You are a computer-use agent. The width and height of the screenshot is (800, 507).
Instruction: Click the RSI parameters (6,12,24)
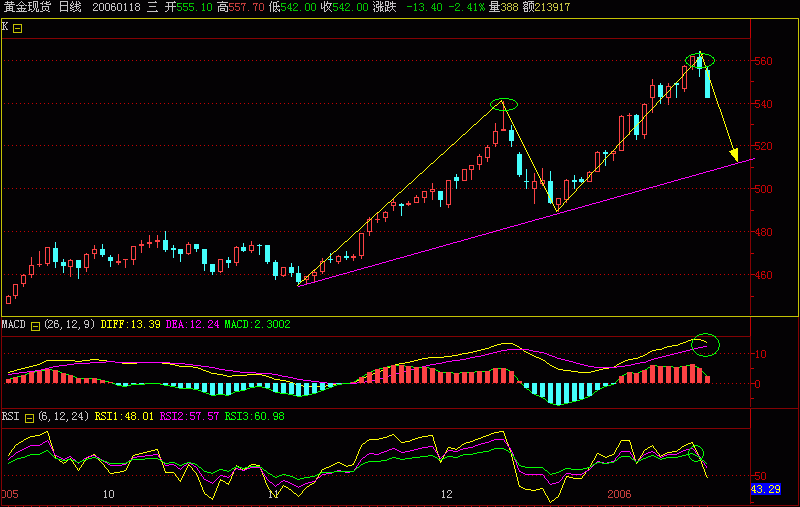(64, 417)
